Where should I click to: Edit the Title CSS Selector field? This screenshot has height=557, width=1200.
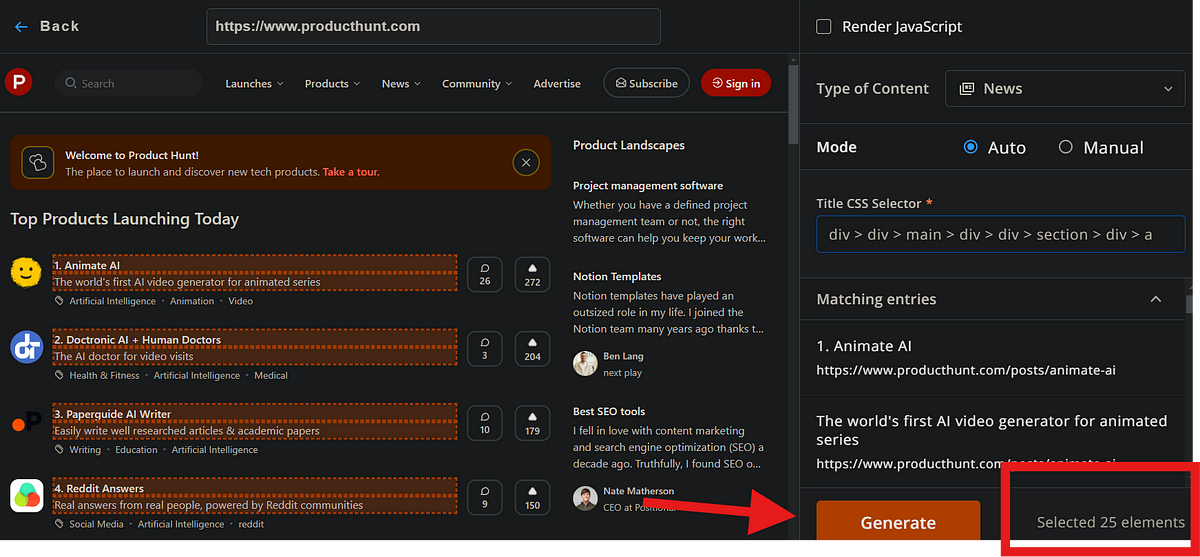(1001, 234)
